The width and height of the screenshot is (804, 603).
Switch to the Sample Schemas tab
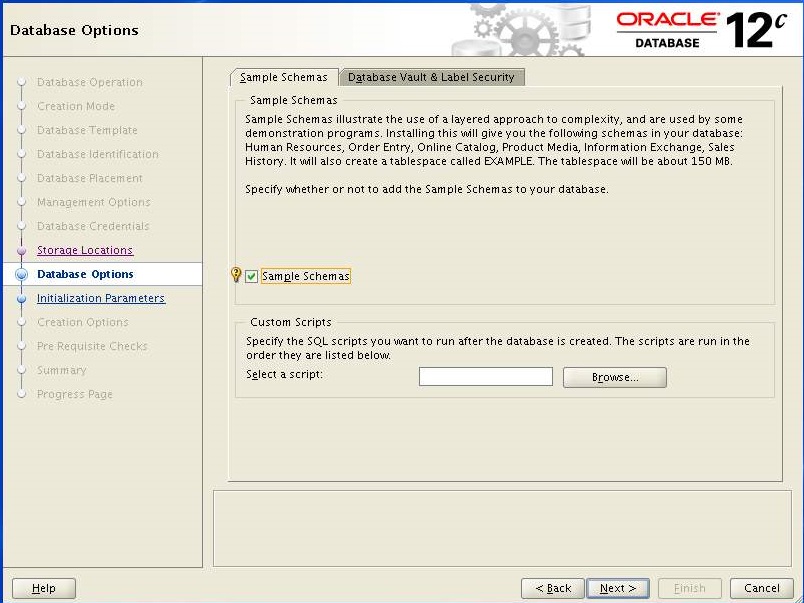click(x=284, y=77)
